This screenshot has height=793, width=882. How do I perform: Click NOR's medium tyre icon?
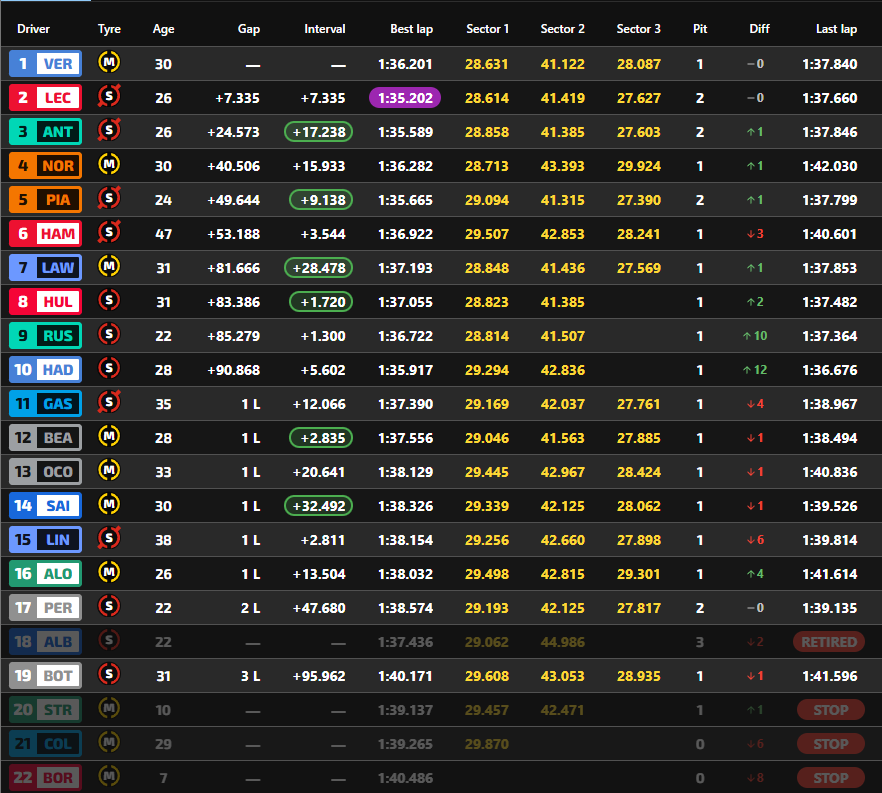pos(109,164)
